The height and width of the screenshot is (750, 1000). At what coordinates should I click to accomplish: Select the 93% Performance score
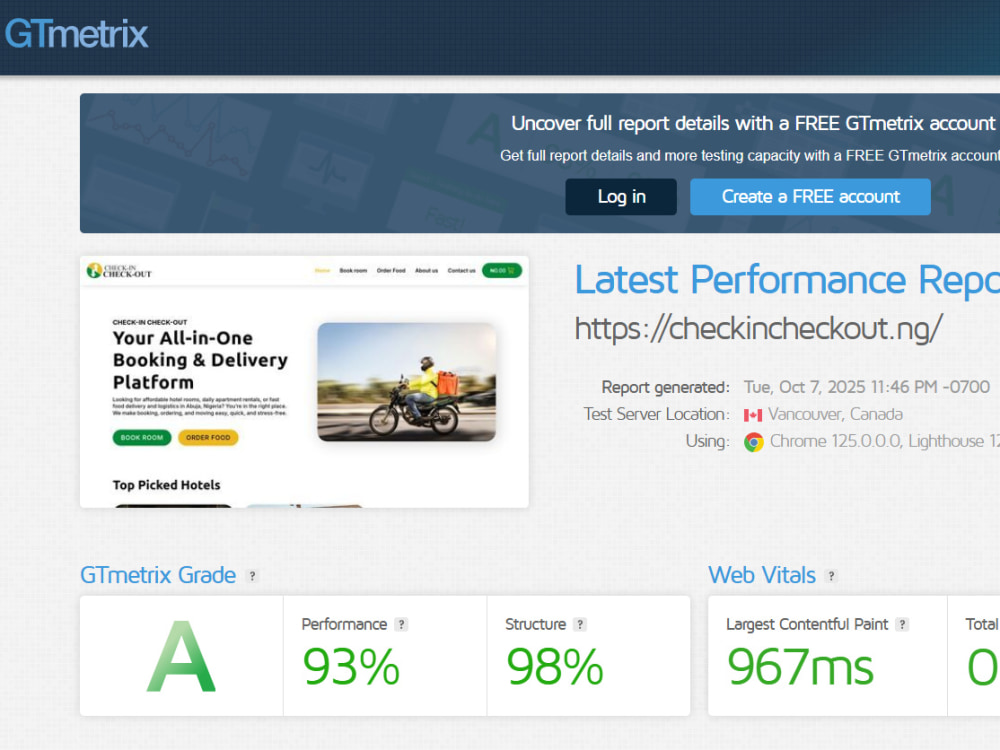pyautogui.click(x=351, y=667)
